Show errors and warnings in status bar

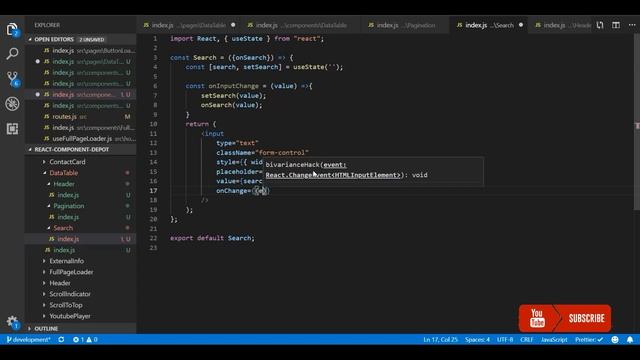[85, 340]
